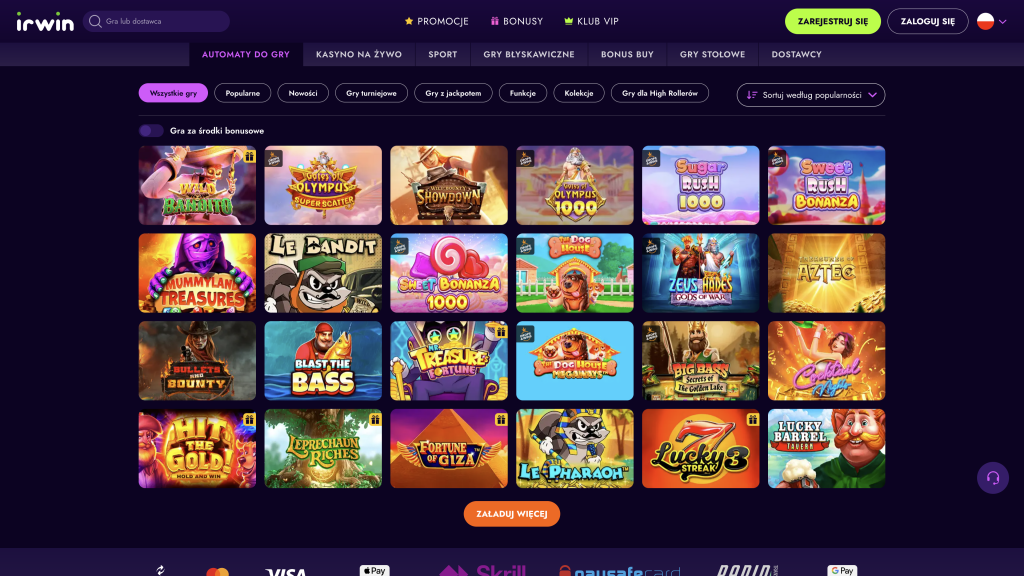Open the Kolekcje filter chip
Image resolution: width=1024 pixels, height=576 pixels.
[579, 93]
